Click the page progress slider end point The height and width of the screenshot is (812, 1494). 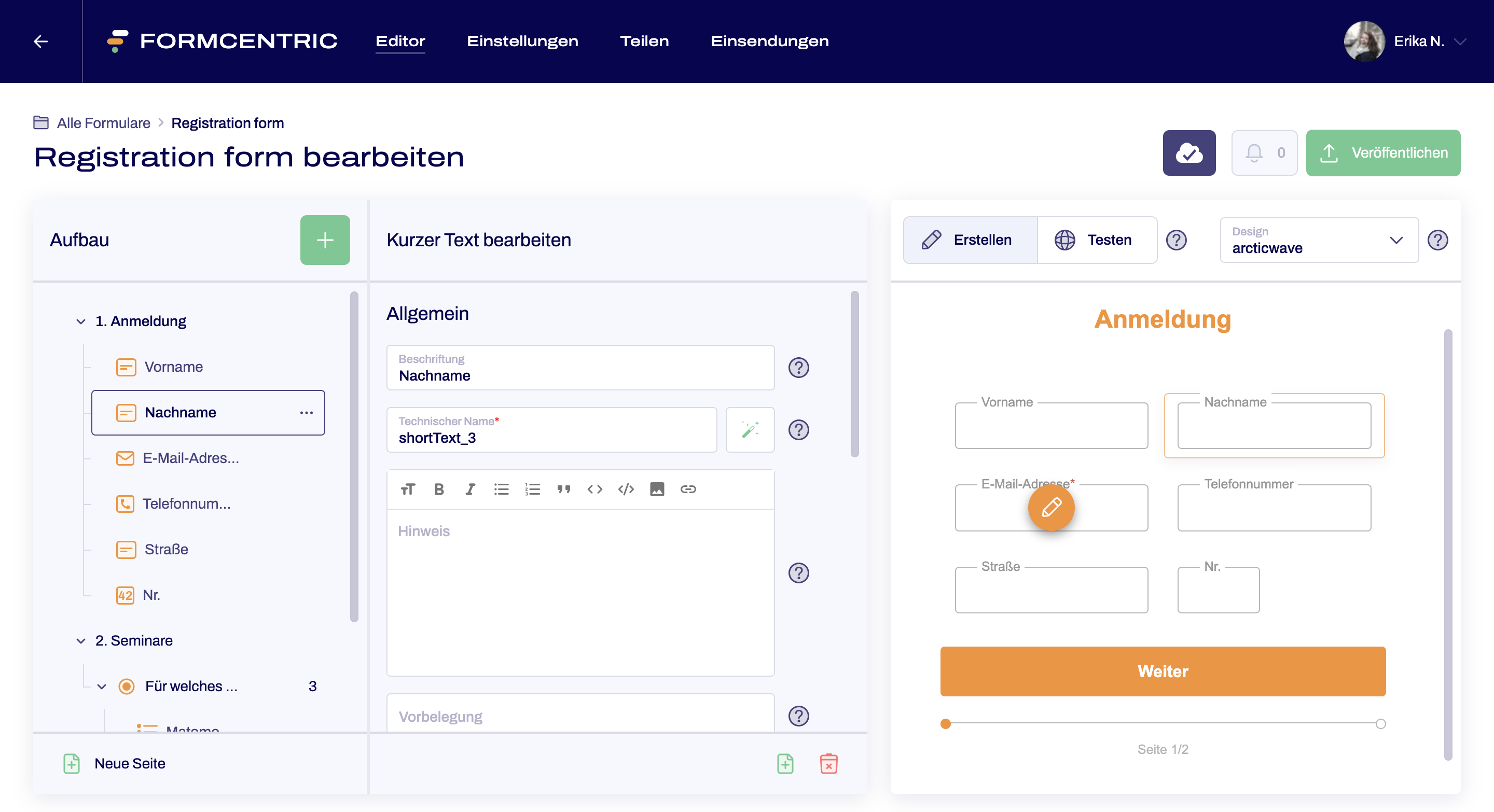[x=1380, y=723]
